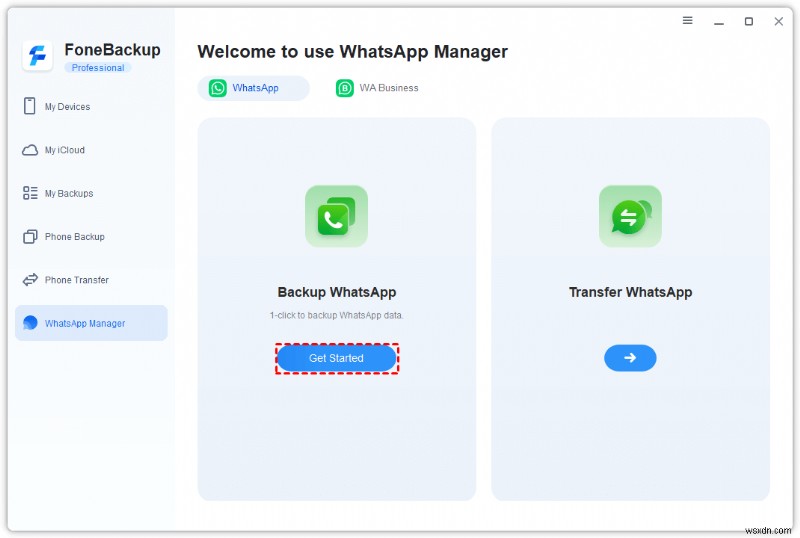Select Phone Transfer in sidebar
Image resolution: width=800 pixels, height=538 pixels.
(x=91, y=280)
